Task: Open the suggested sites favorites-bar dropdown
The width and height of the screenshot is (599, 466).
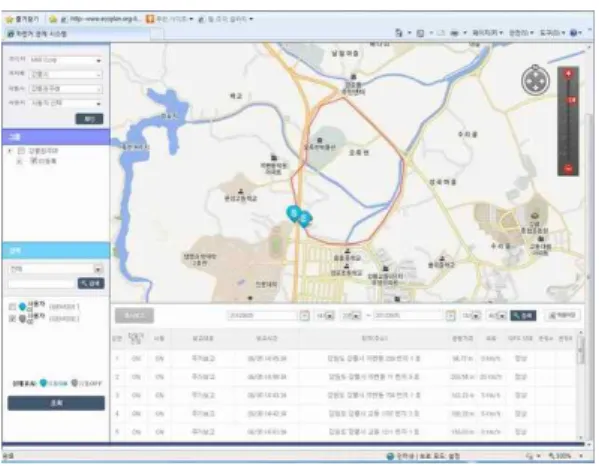Action: click(191, 19)
